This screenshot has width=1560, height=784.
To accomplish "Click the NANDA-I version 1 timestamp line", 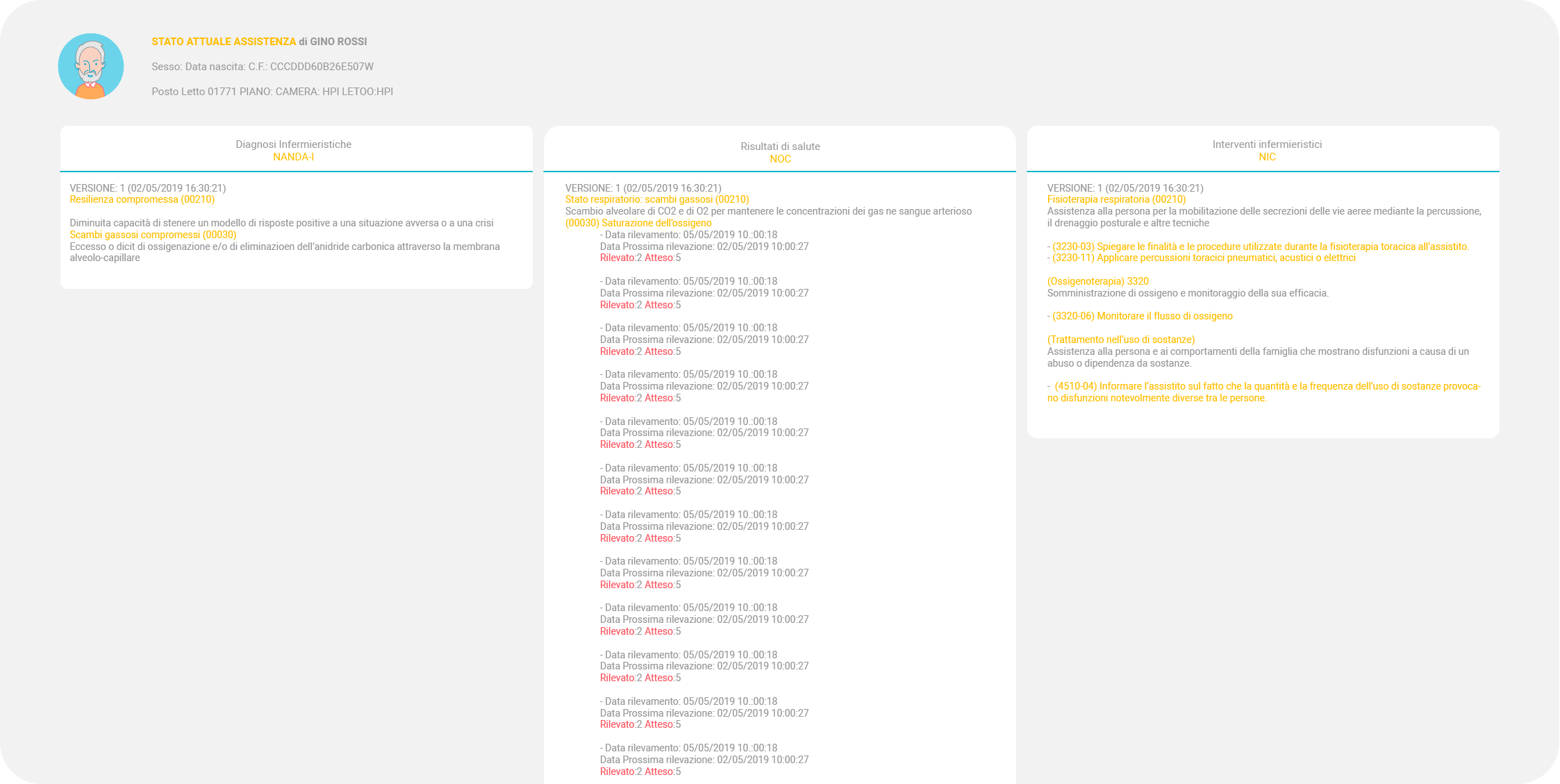I will [x=147, y=188].
